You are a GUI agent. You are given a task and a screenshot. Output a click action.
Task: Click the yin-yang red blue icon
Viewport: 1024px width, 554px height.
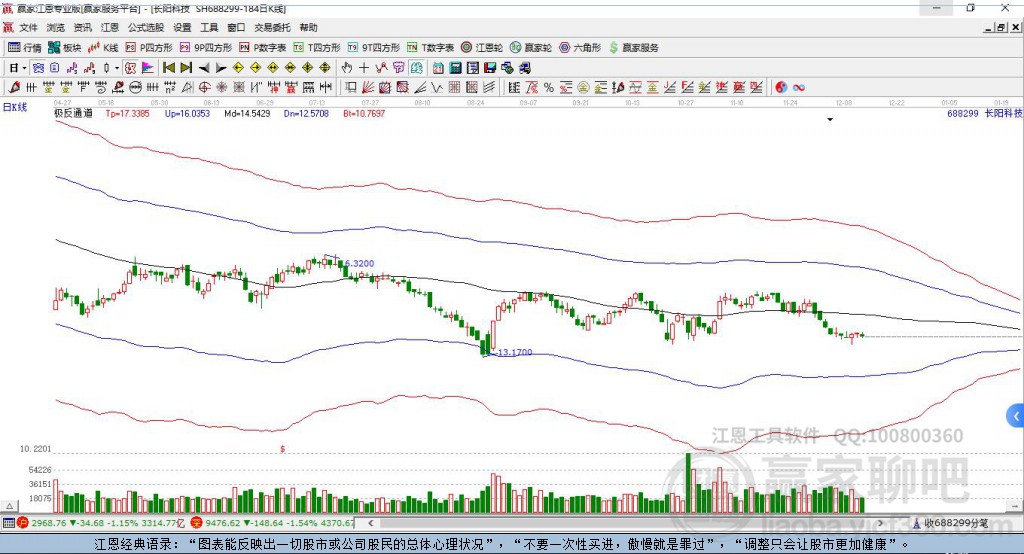coord(781,87)
